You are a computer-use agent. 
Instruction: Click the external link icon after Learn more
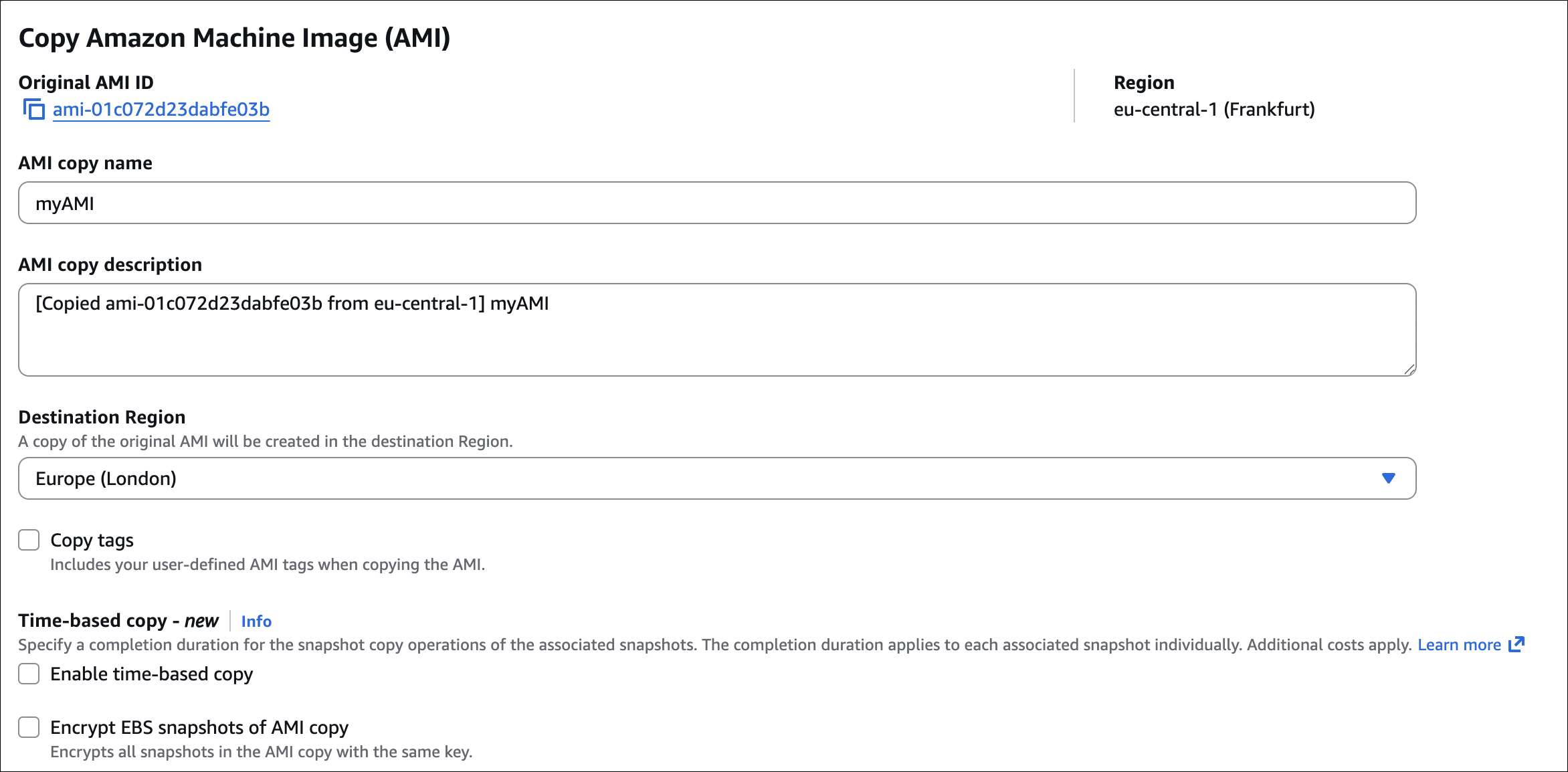(x=1516, y=644)
